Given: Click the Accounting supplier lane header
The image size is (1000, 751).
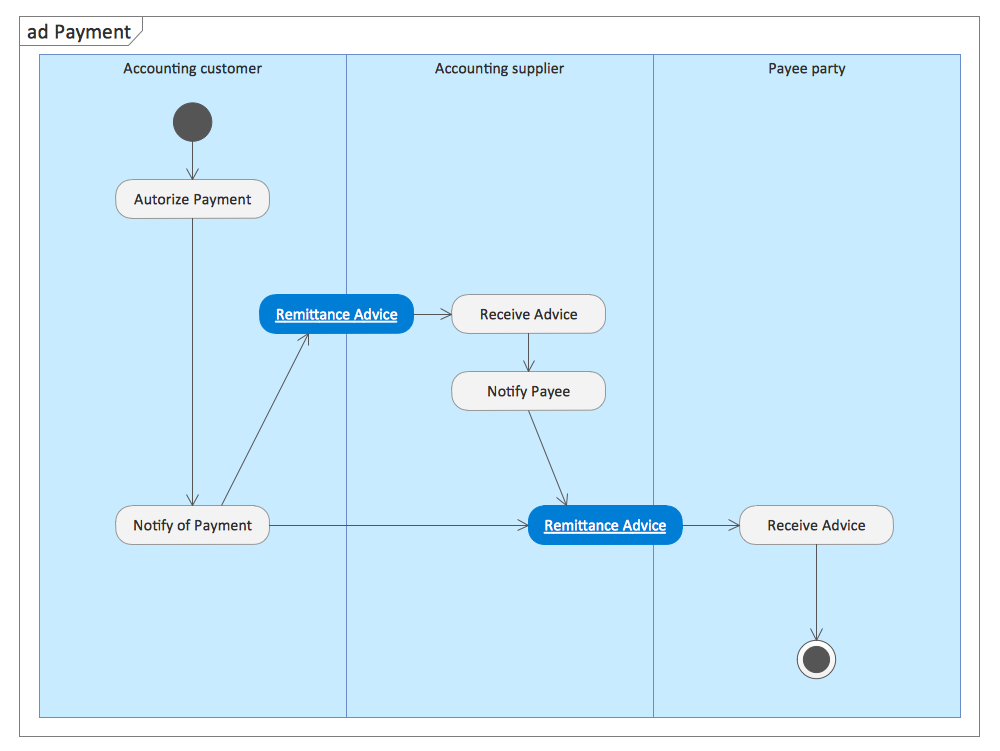Looking at the screenshot, I should (499, 68).
